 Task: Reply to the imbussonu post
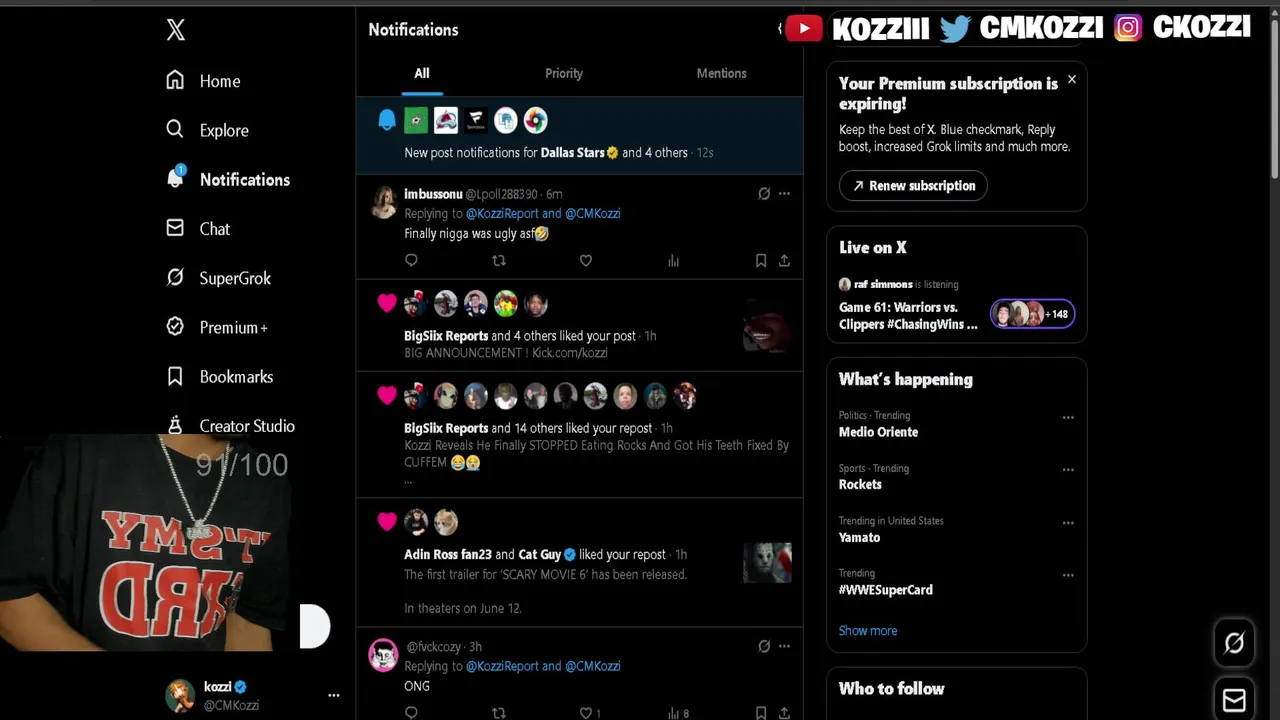(411, 260)
